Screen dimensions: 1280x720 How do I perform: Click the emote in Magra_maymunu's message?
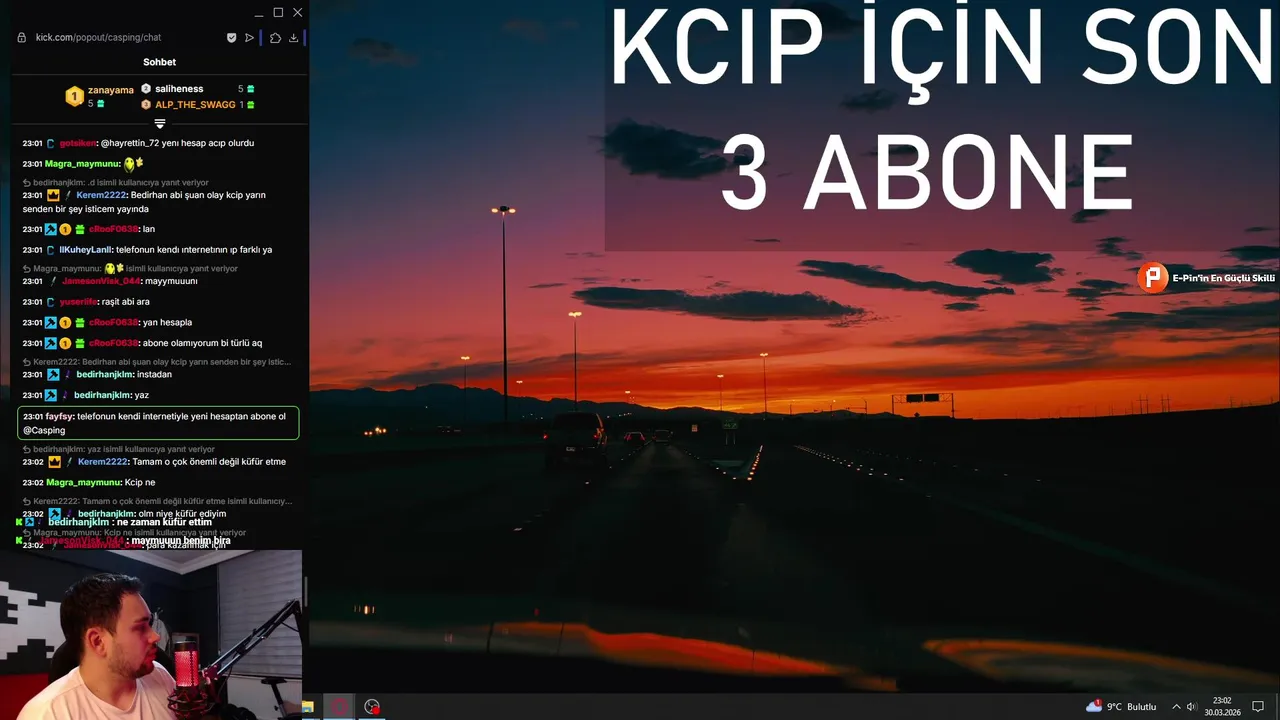(133, 163)
